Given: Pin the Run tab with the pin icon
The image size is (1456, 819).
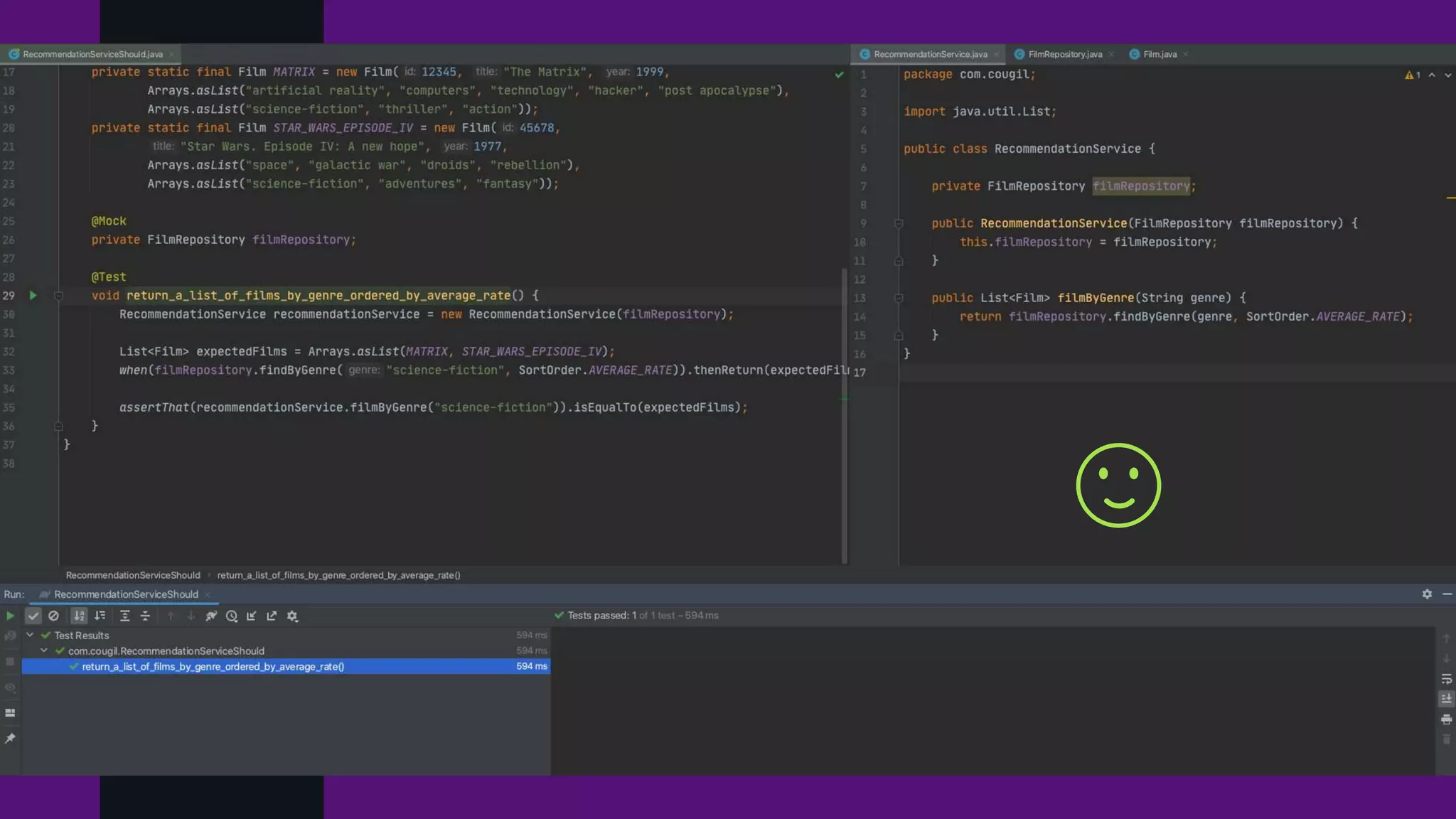Looking at the screenshot, I should click(x=10, y=739).
